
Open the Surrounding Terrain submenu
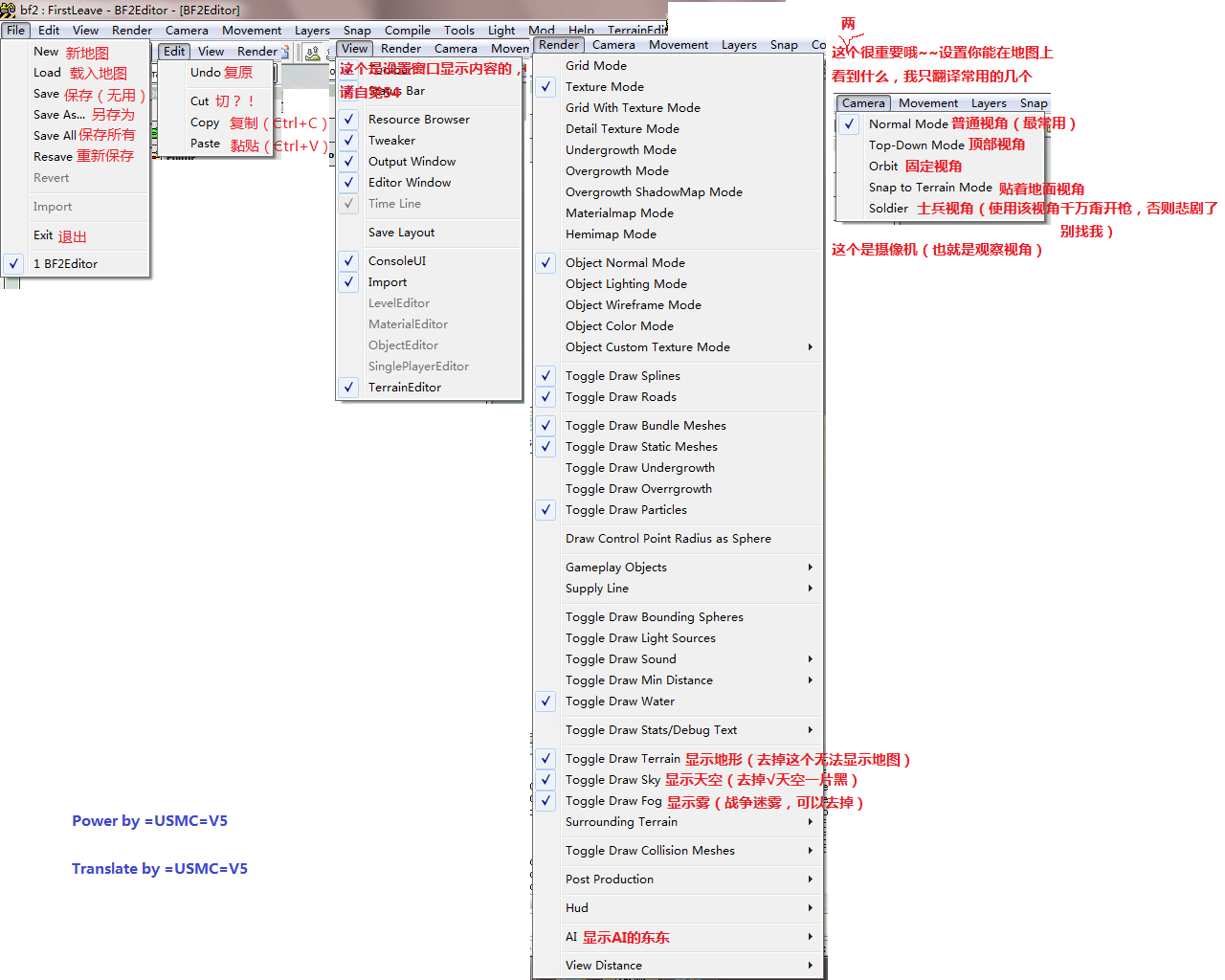(x=678, y=822)
